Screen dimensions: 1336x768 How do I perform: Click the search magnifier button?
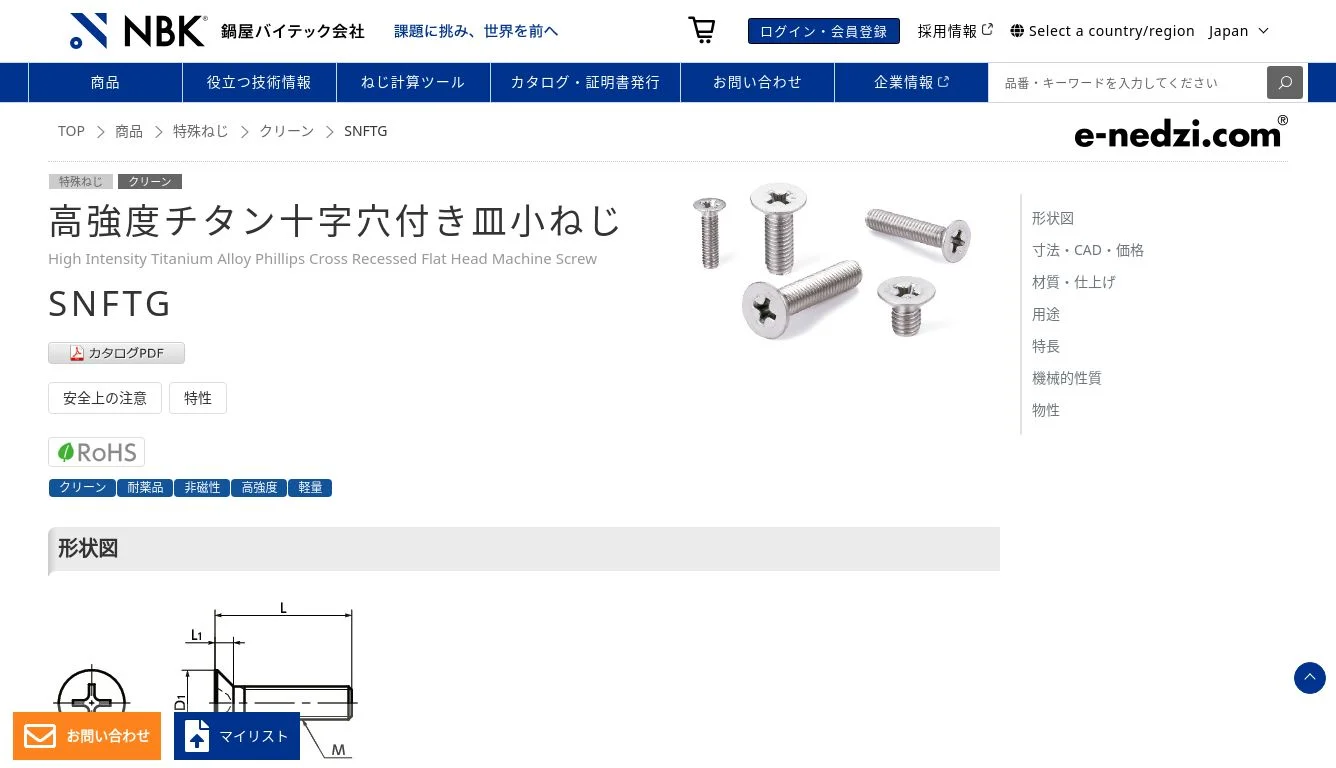(x=1285, y=82)
